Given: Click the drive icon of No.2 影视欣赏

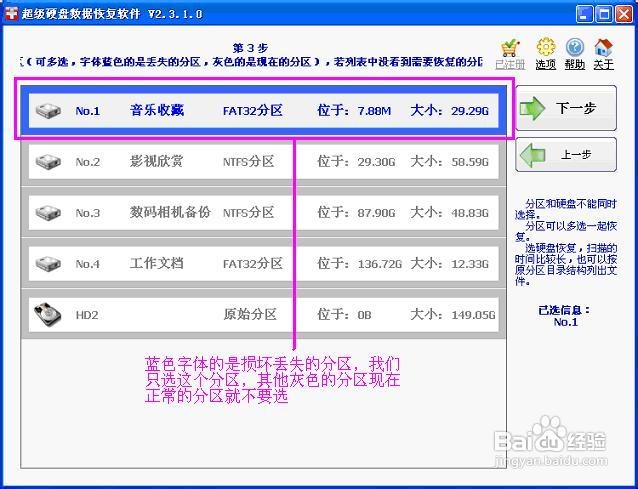Looking at the screenshot, I should (x=48, y=162).
